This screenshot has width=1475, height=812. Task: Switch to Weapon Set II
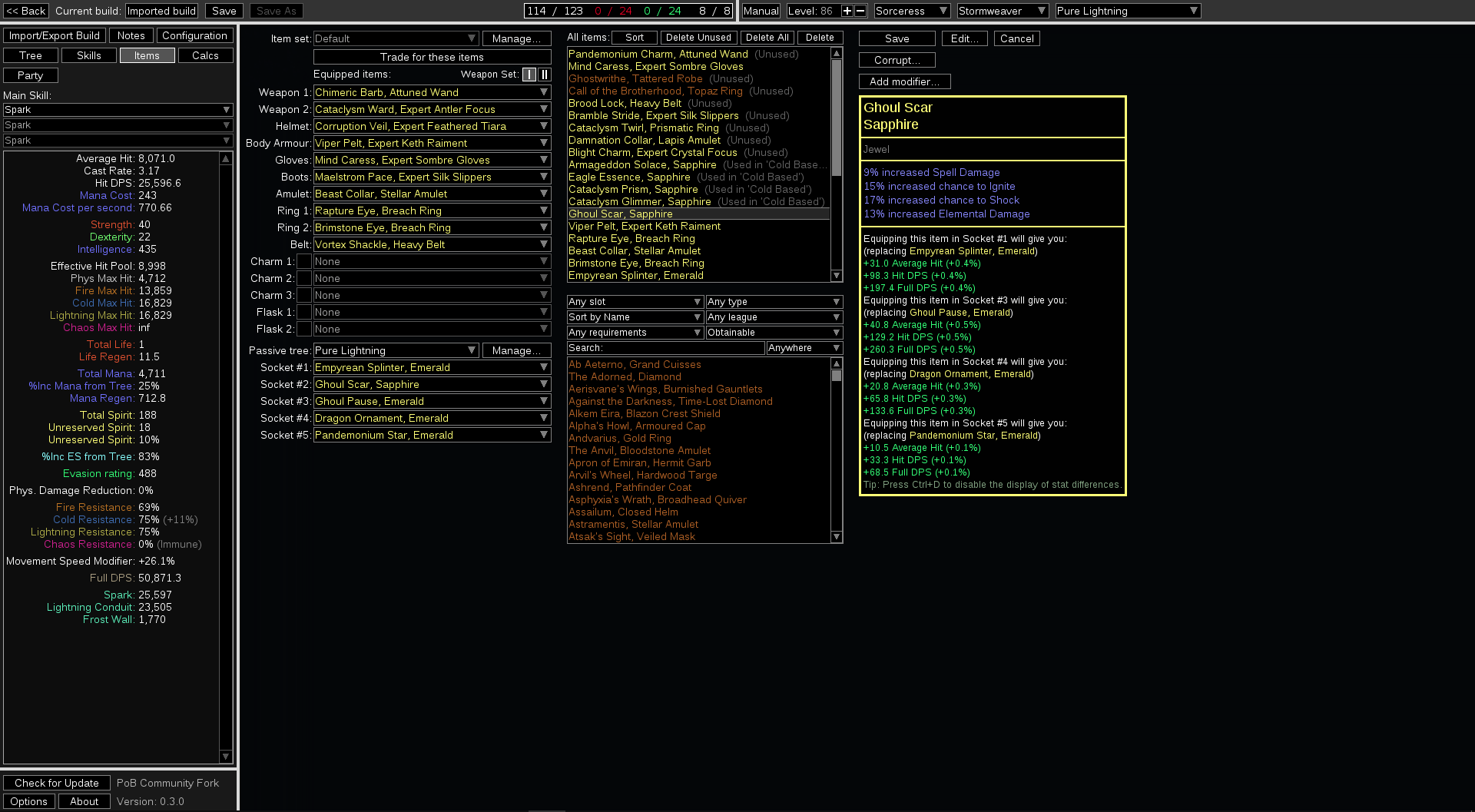click(545, 75)
